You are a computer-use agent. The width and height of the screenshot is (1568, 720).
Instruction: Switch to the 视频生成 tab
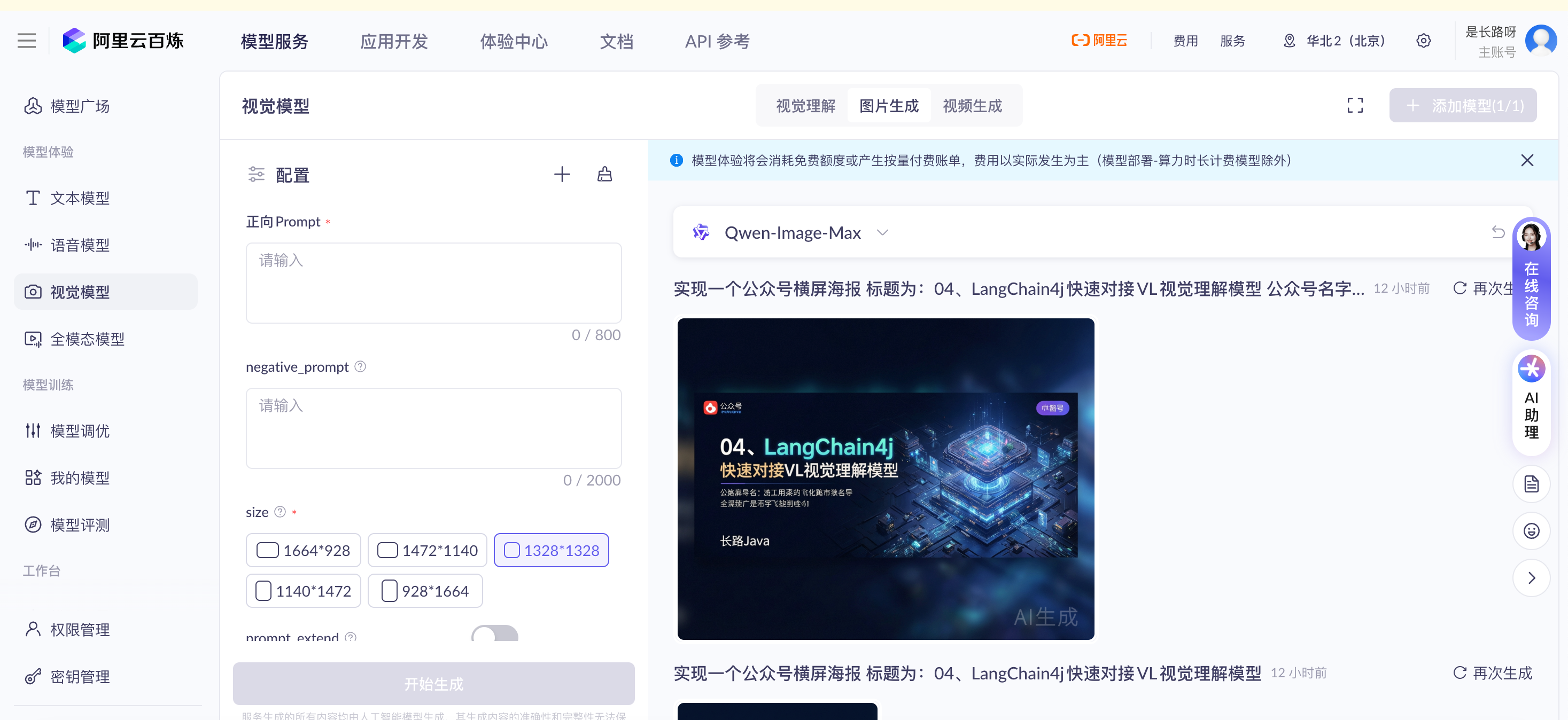click(972, 106)
